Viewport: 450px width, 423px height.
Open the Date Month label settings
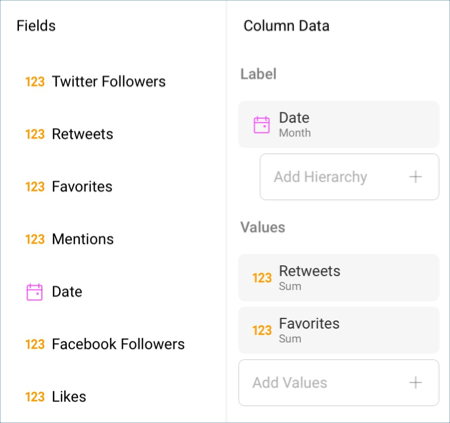point(339,124)
